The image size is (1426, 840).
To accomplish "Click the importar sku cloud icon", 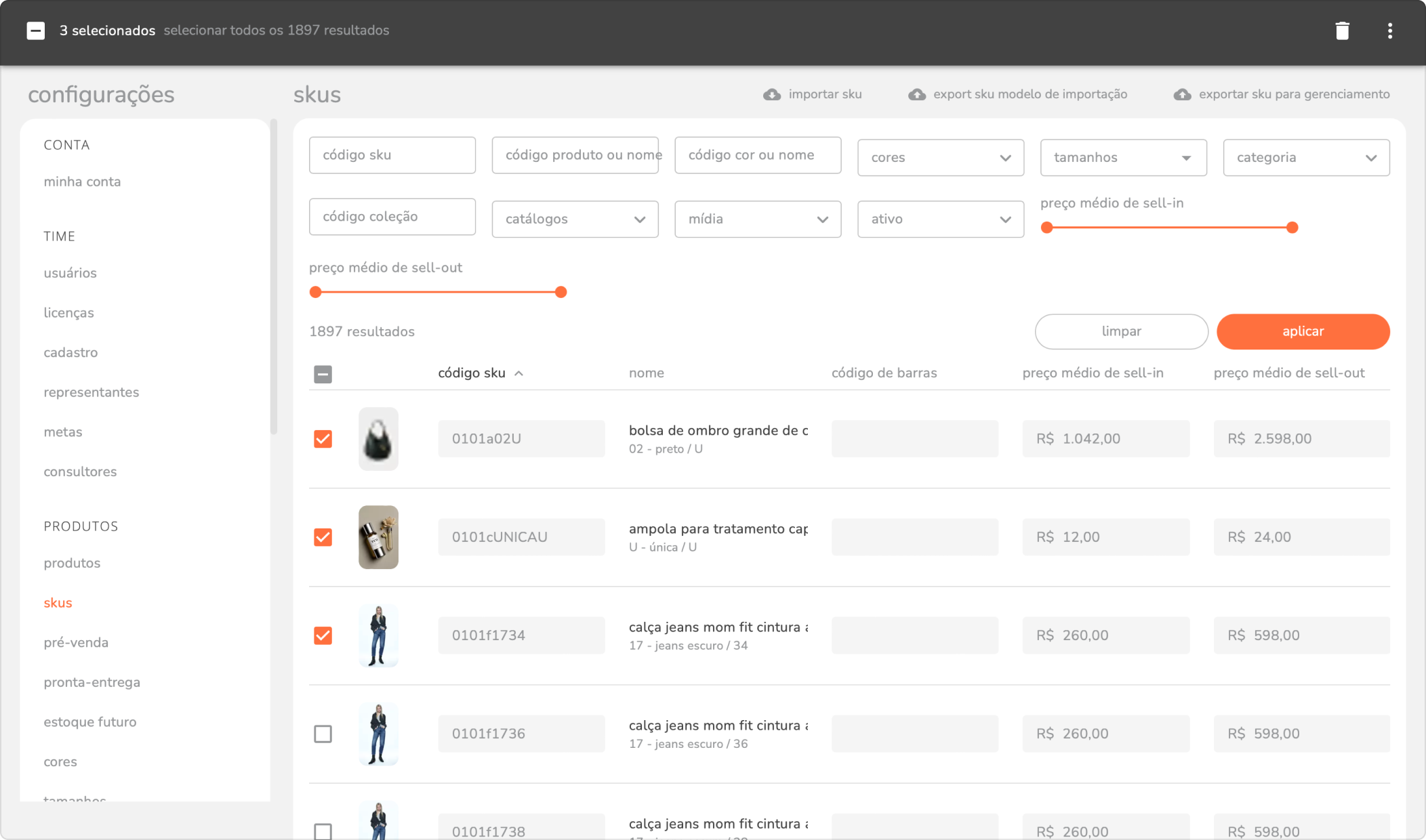I will (771, 95).
